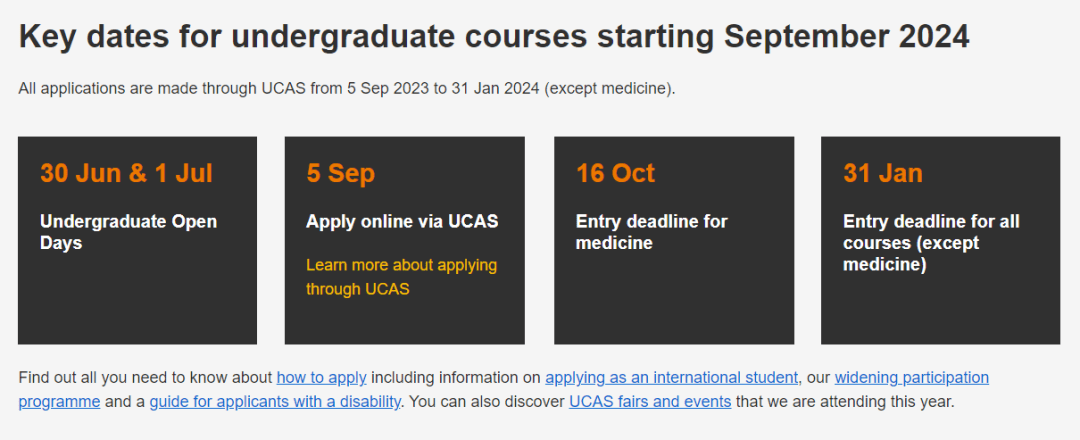Click the '30 Jun & 1 Jul' date
This screenshot has height=440, width=1080.
(x=126, y=173)
